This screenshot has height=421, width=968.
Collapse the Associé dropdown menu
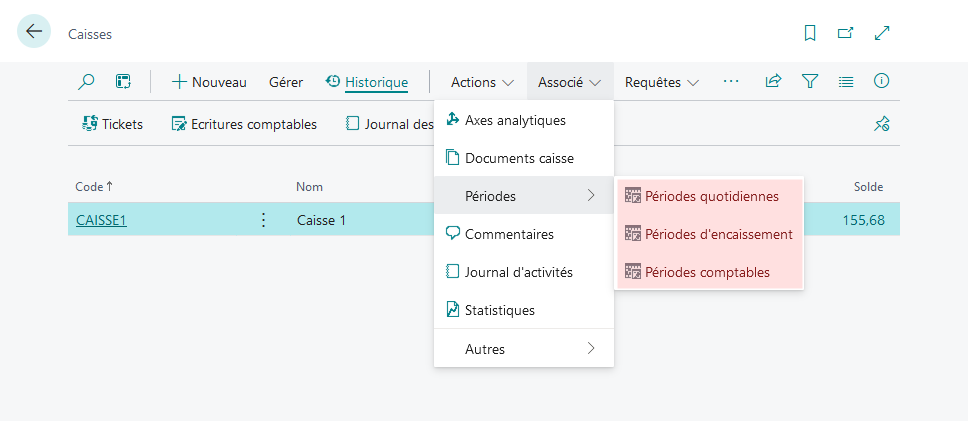(x=570, y=82)
